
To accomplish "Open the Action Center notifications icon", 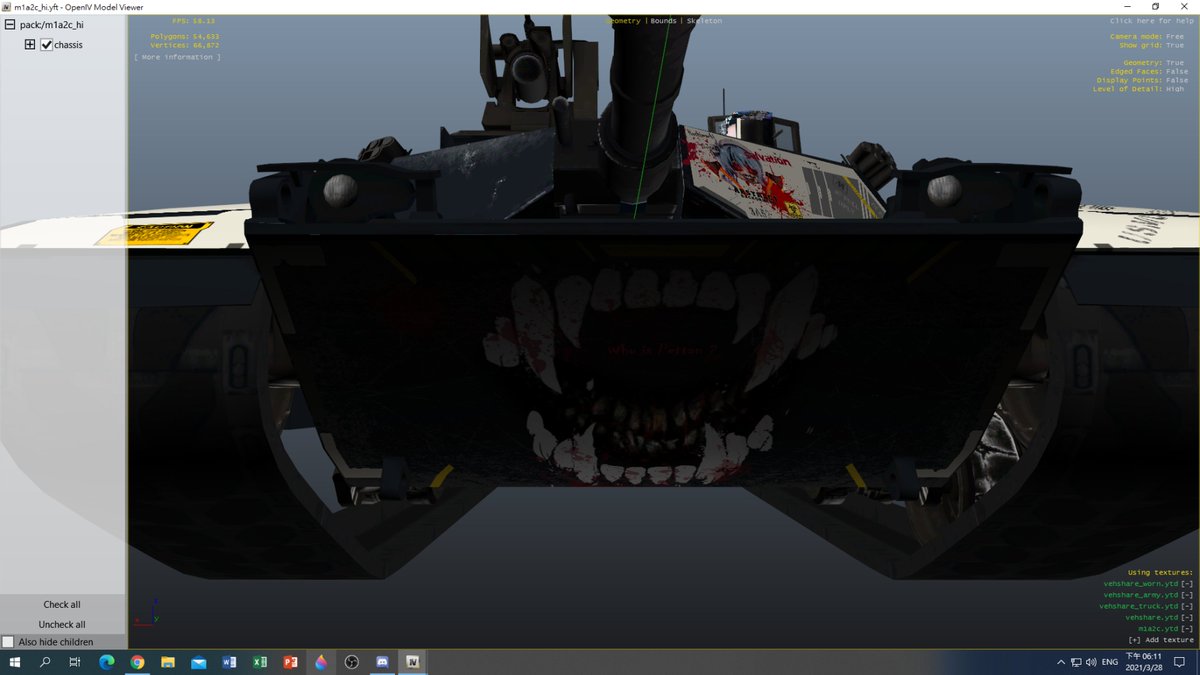I will click(x=1180, y=662).
